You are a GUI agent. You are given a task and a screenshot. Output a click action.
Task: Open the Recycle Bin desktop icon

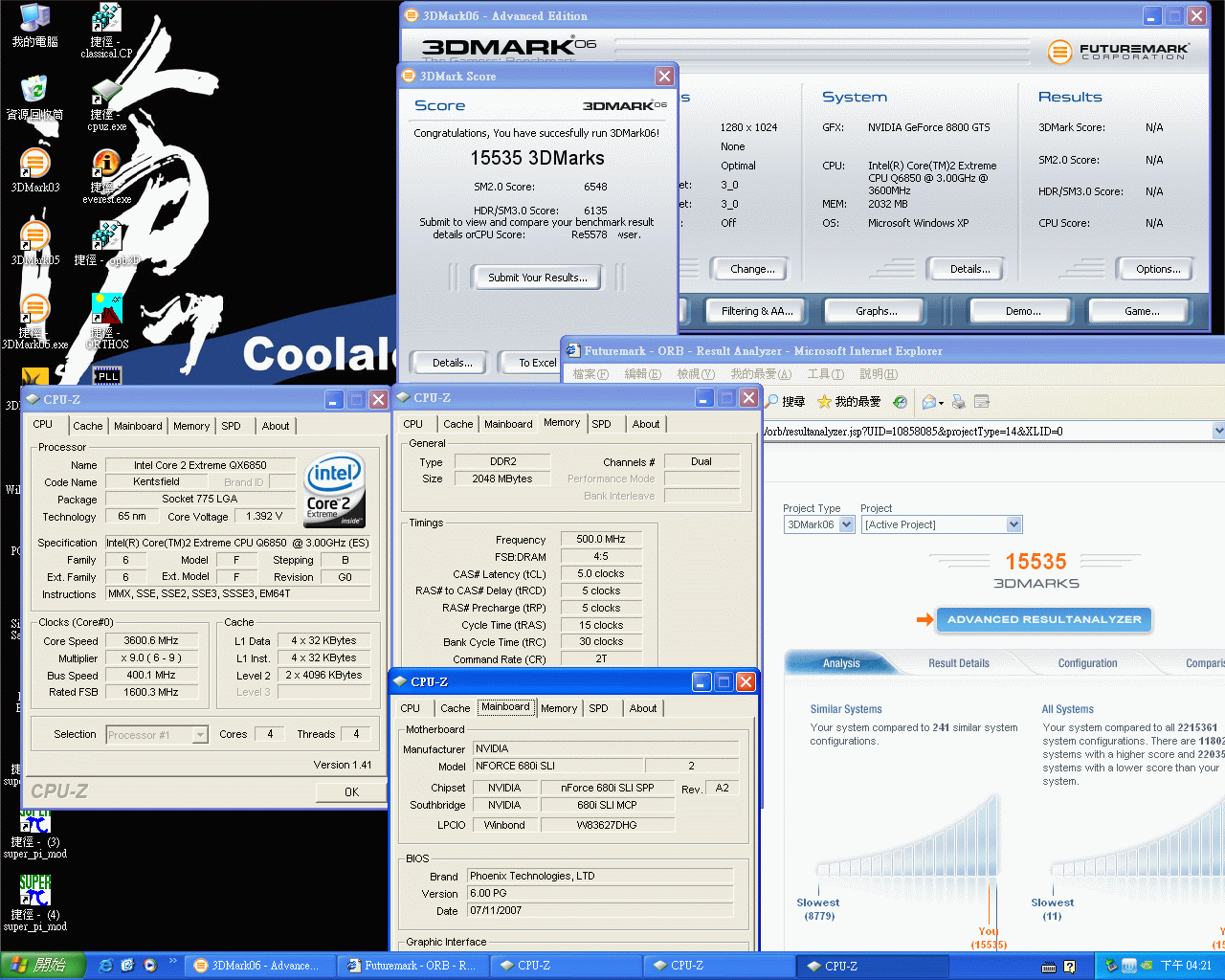click(x=34, y=98)
